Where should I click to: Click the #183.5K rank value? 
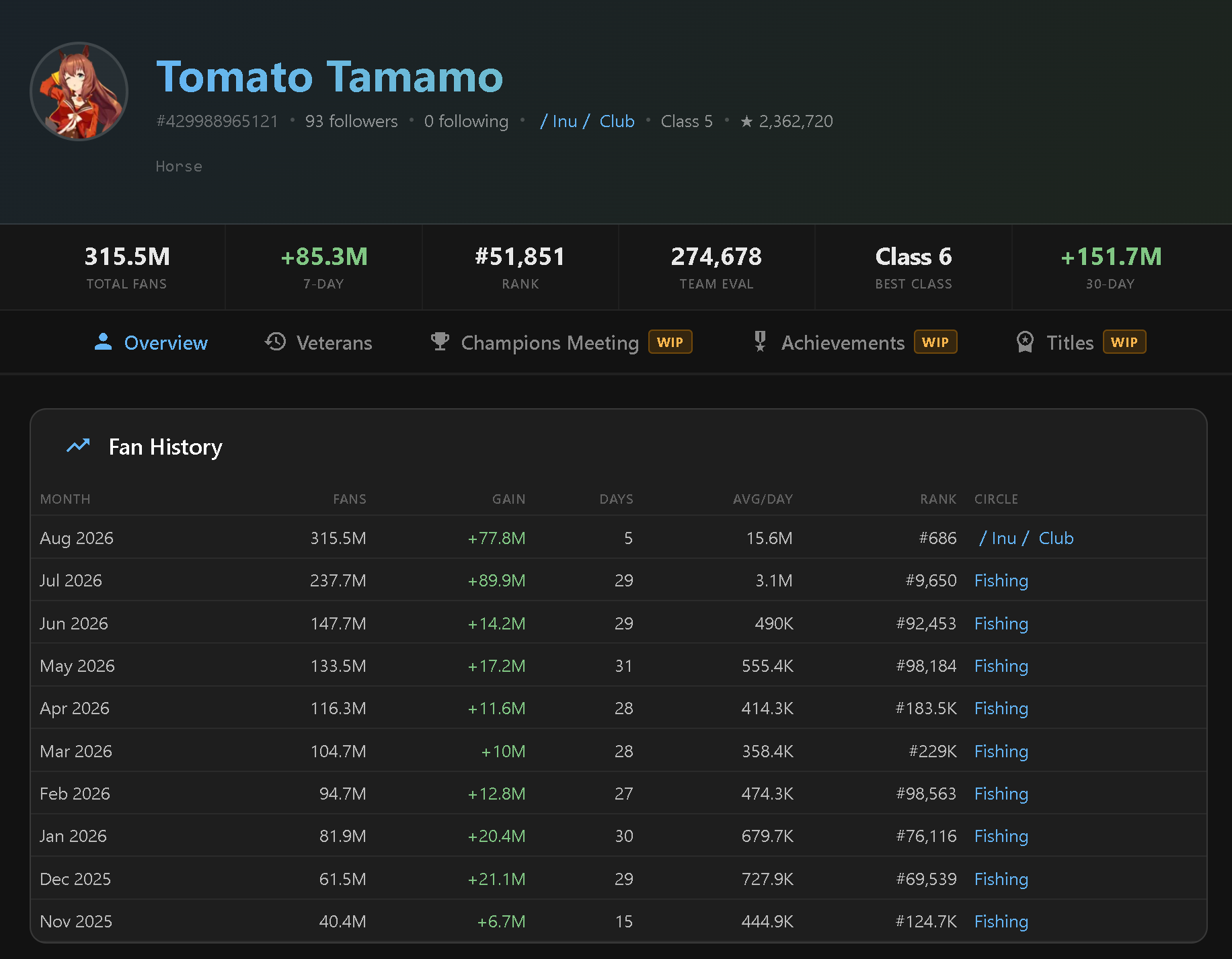pos(926,708)
